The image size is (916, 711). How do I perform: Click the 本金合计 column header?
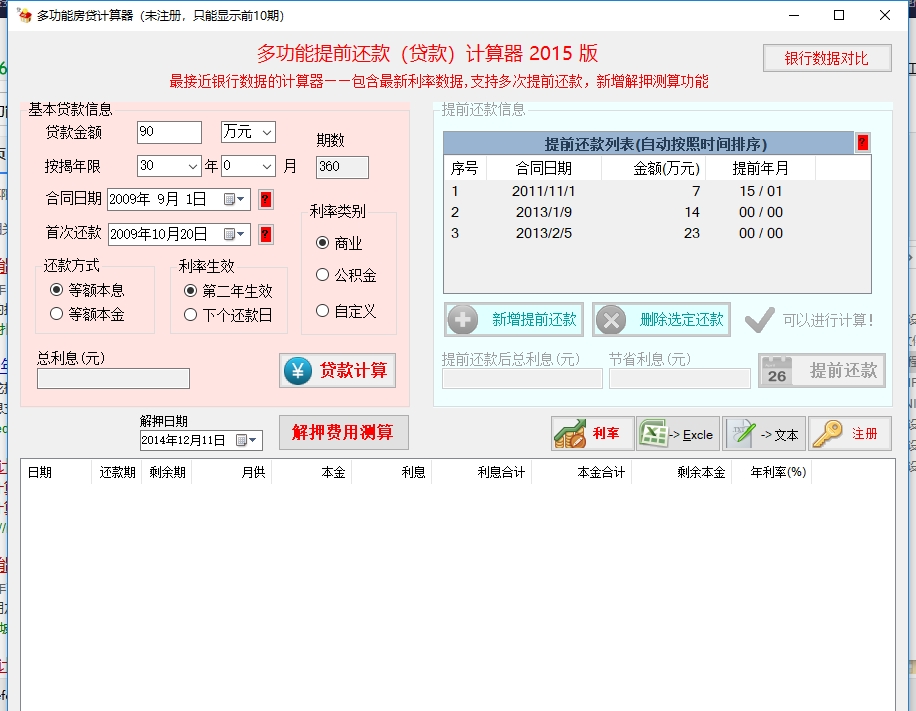[582, 472]
